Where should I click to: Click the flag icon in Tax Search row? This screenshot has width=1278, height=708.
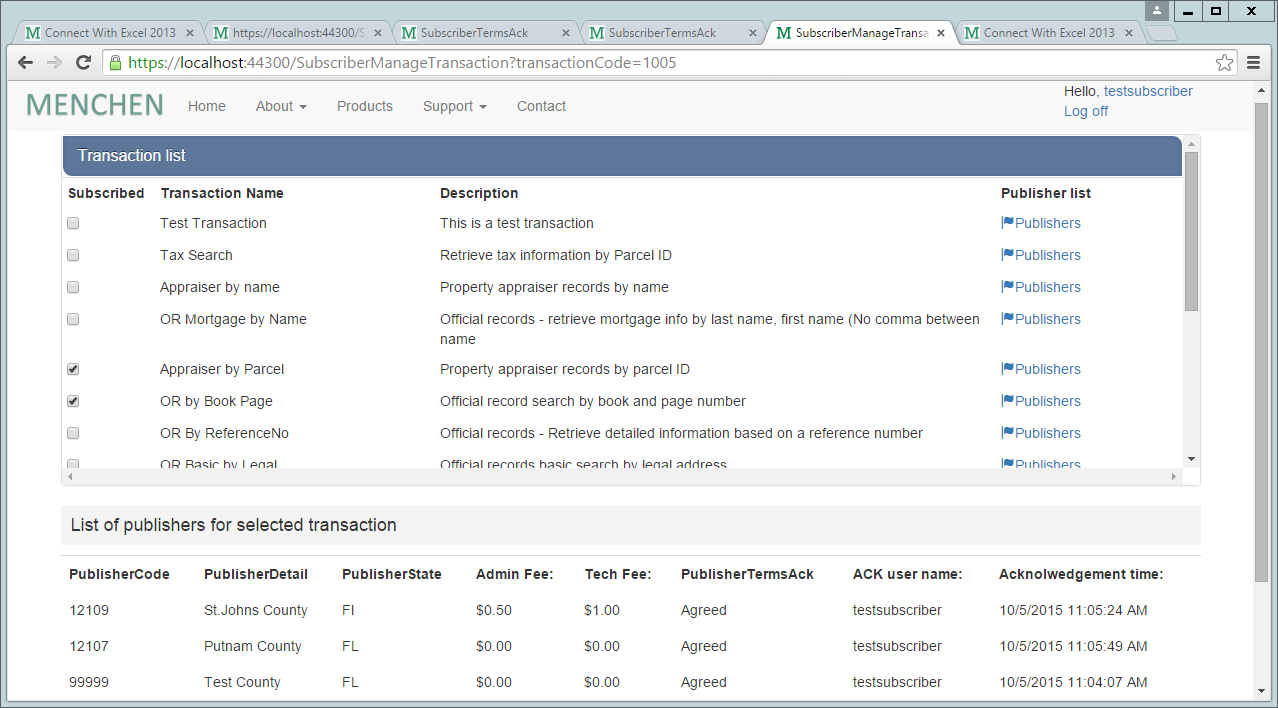1007,255
